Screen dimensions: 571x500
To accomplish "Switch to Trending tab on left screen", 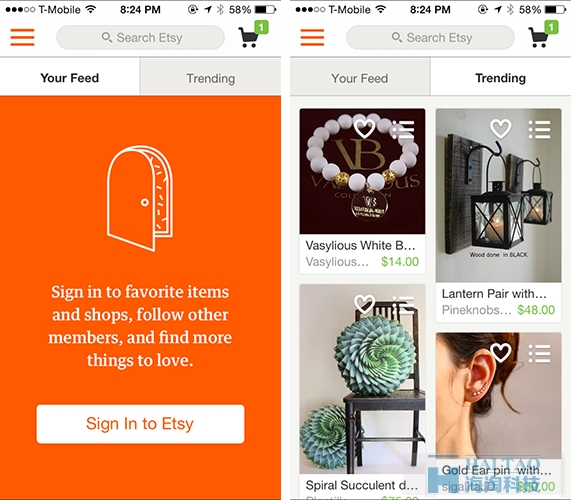I will point(210,78).
